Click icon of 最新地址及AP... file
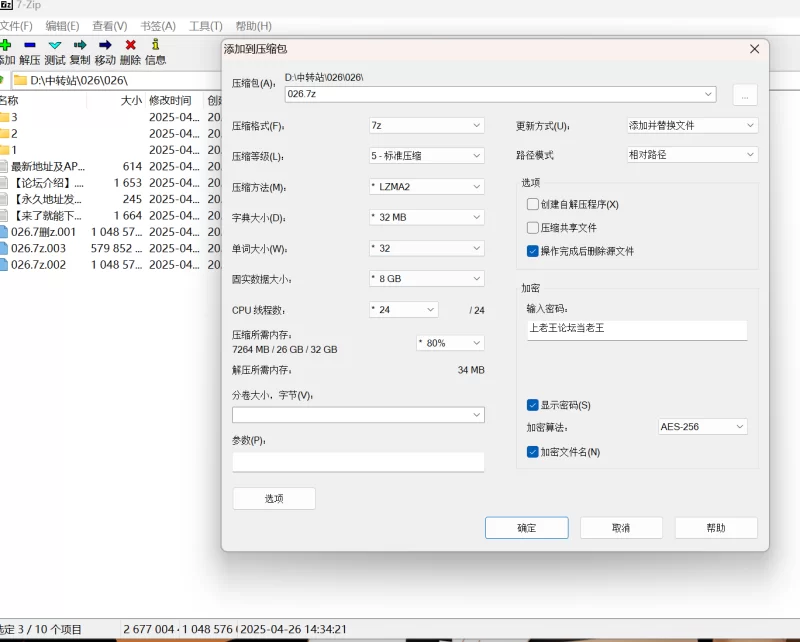The image size is (800, 642). pos(4,166)
